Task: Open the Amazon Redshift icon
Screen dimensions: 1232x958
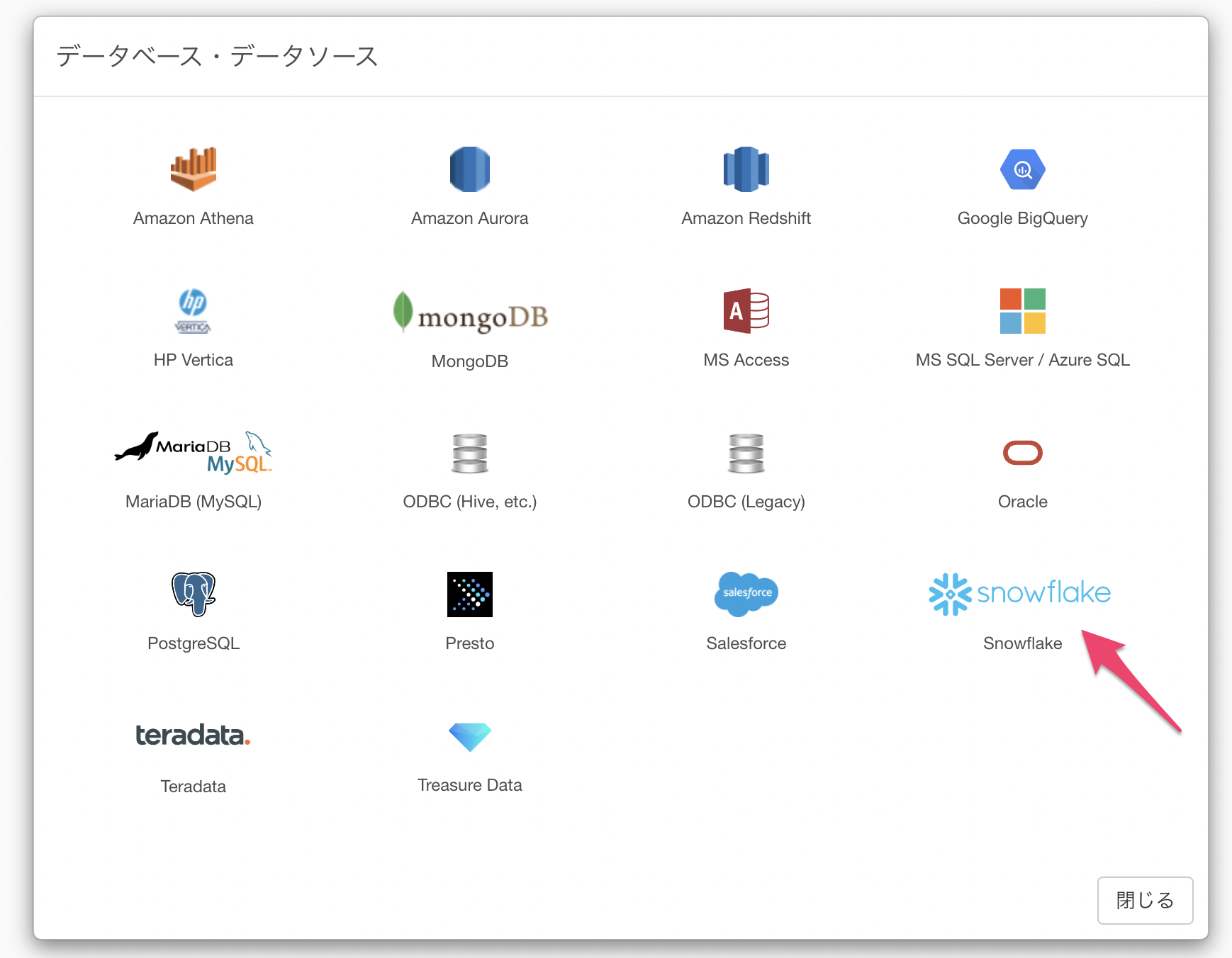Action: 746,169
